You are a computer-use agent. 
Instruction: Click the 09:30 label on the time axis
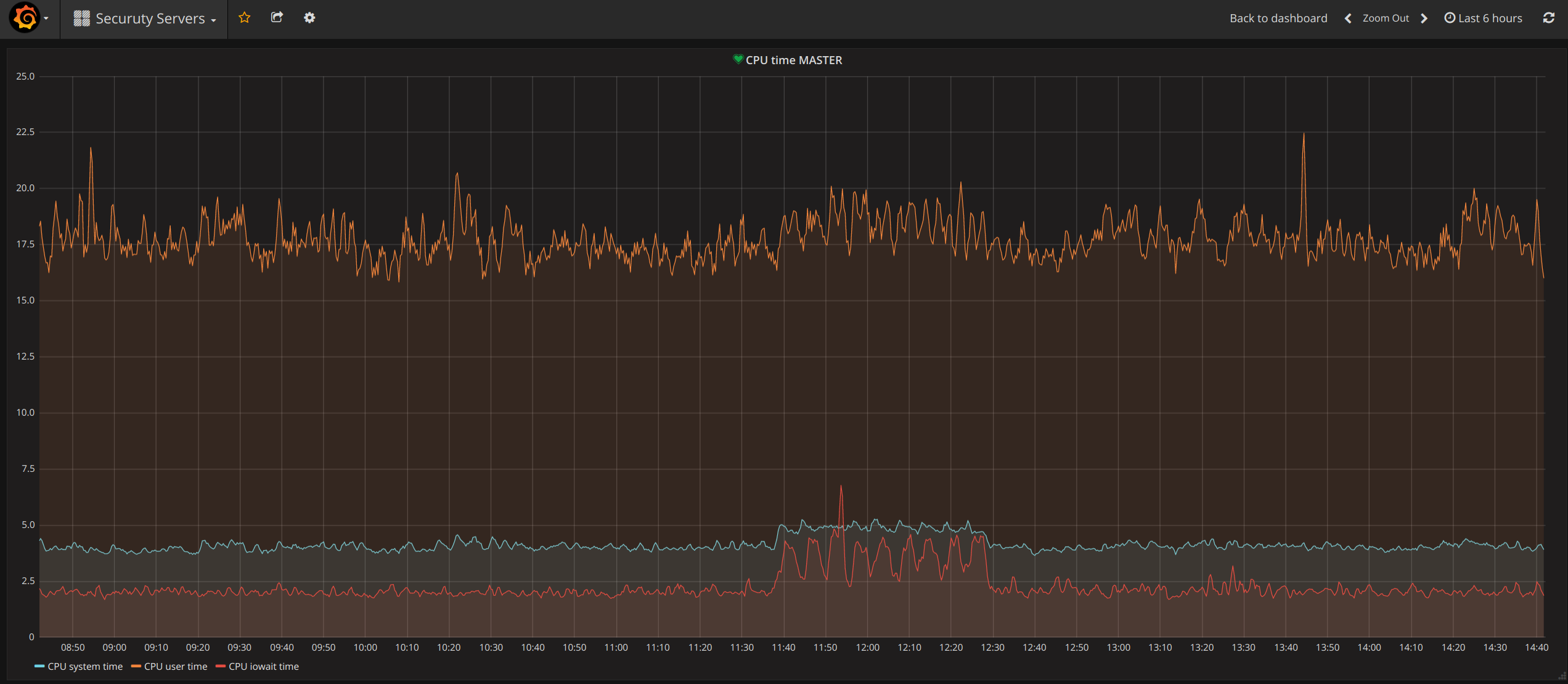click(x=240, y=648)
